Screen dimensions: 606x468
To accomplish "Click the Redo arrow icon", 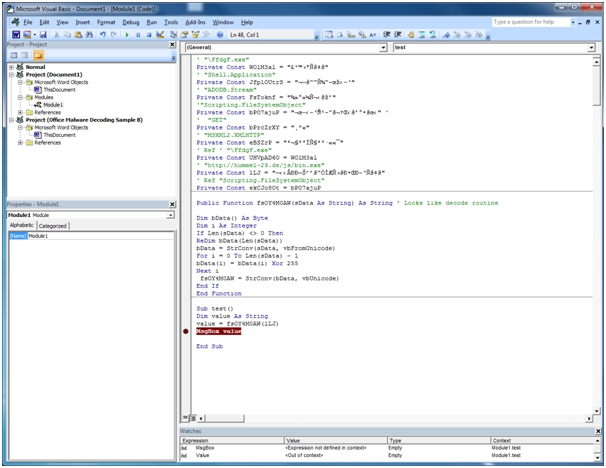I will (x=114, y=35).
